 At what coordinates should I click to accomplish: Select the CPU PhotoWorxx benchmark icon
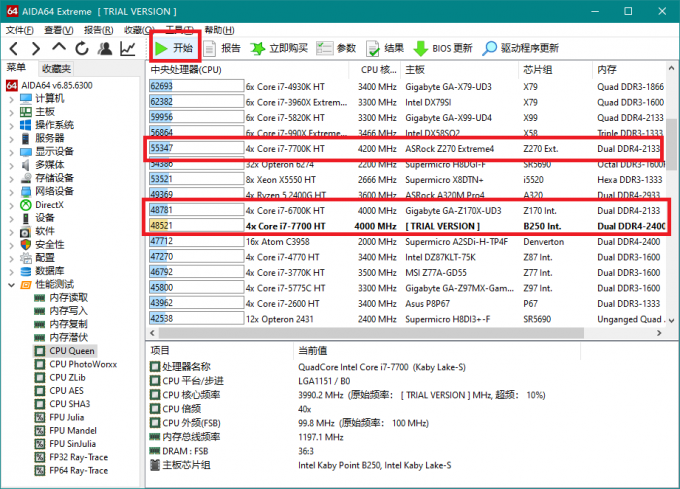coord(39,364)
